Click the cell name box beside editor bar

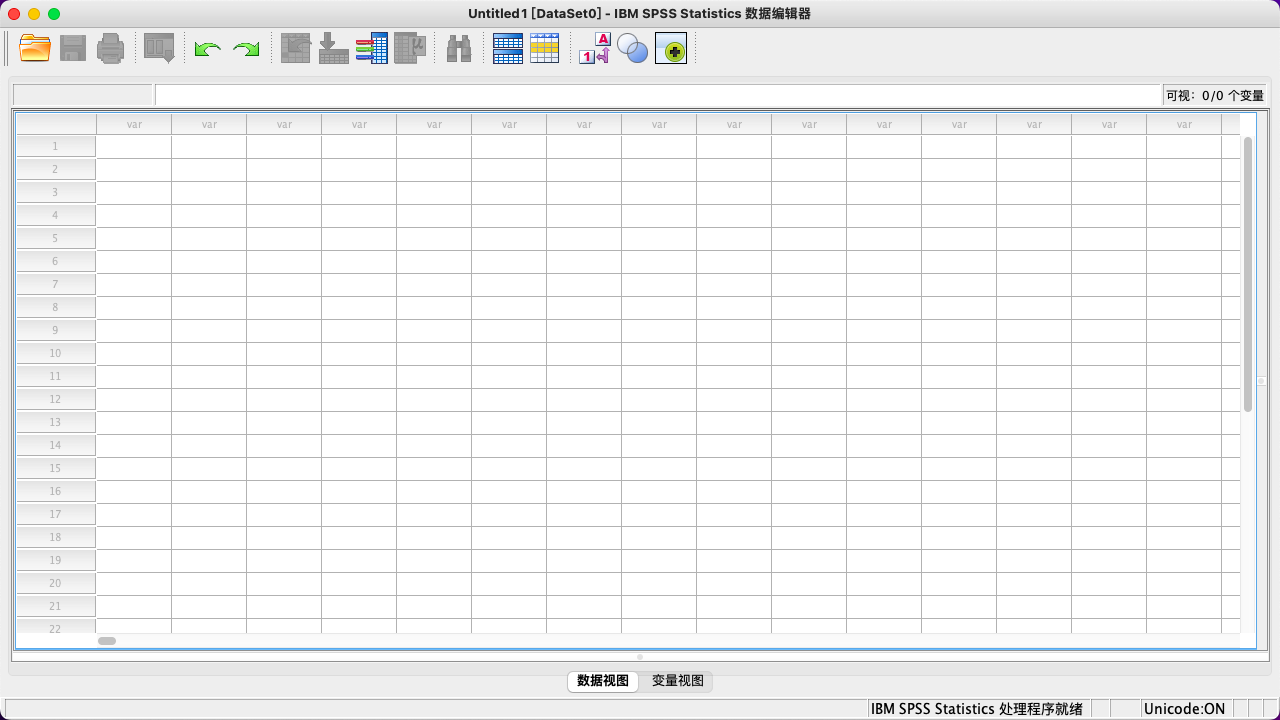click(x=83, y=95)
